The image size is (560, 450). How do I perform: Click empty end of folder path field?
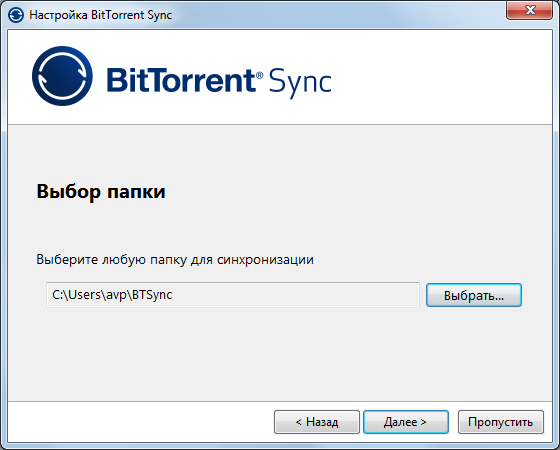click(321, 295)
